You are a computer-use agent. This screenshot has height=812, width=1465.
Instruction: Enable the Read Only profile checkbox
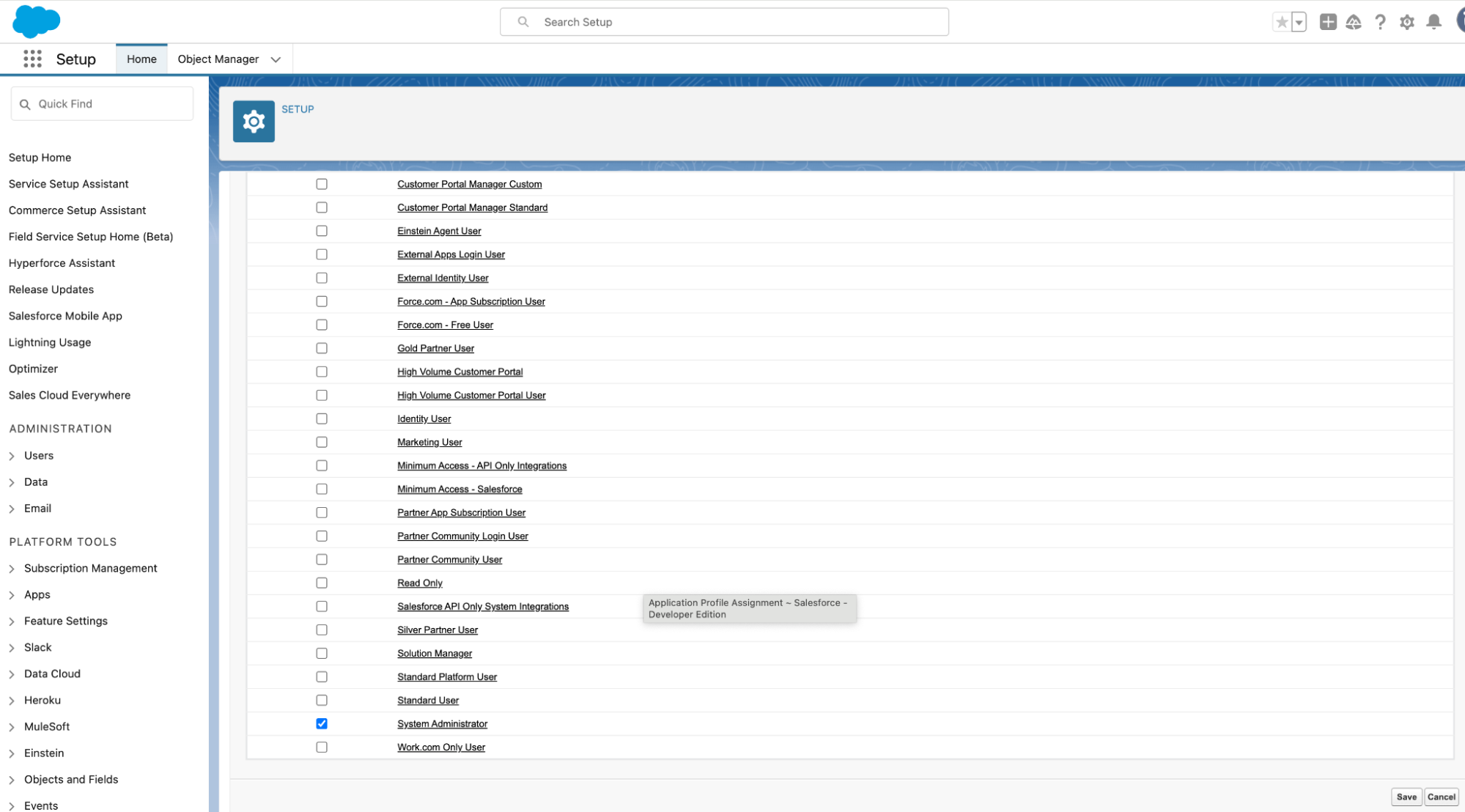point(322,583)
